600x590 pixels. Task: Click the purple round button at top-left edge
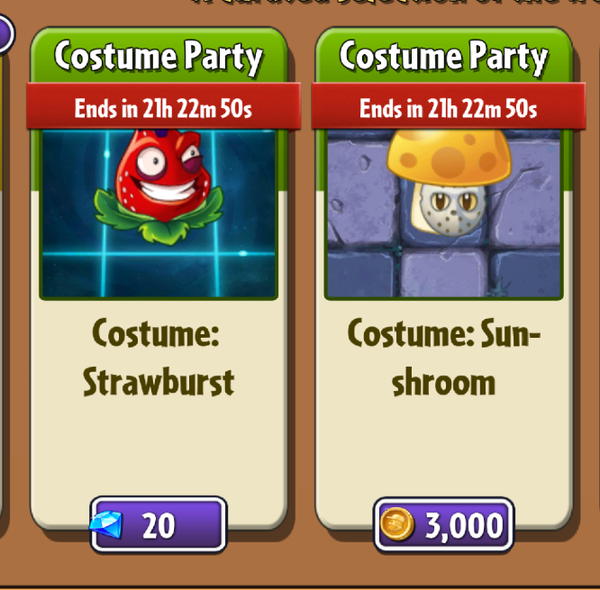tap(7, 34)
